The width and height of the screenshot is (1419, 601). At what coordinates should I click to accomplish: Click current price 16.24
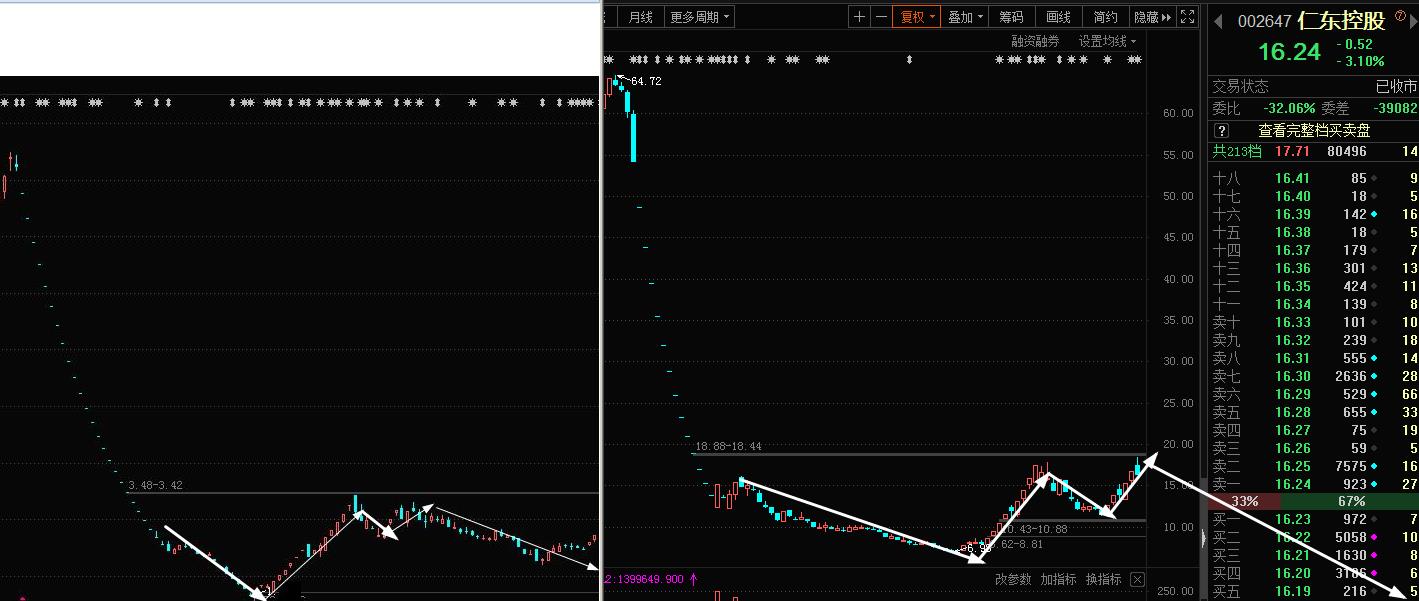click(x=1289, y=52)
